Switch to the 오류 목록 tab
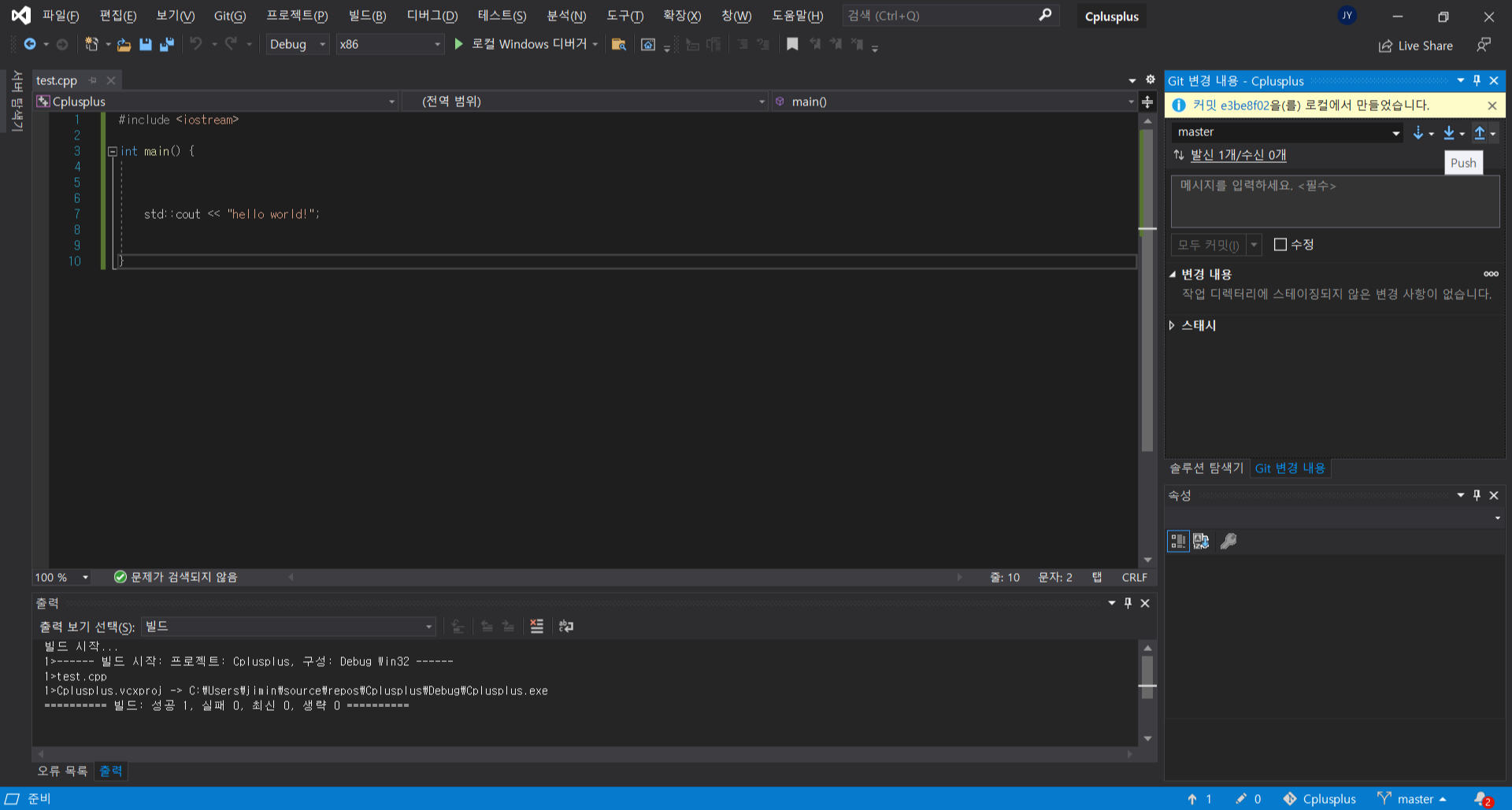The width and height of the screenshot is (1512, 810). coord(62,771)
